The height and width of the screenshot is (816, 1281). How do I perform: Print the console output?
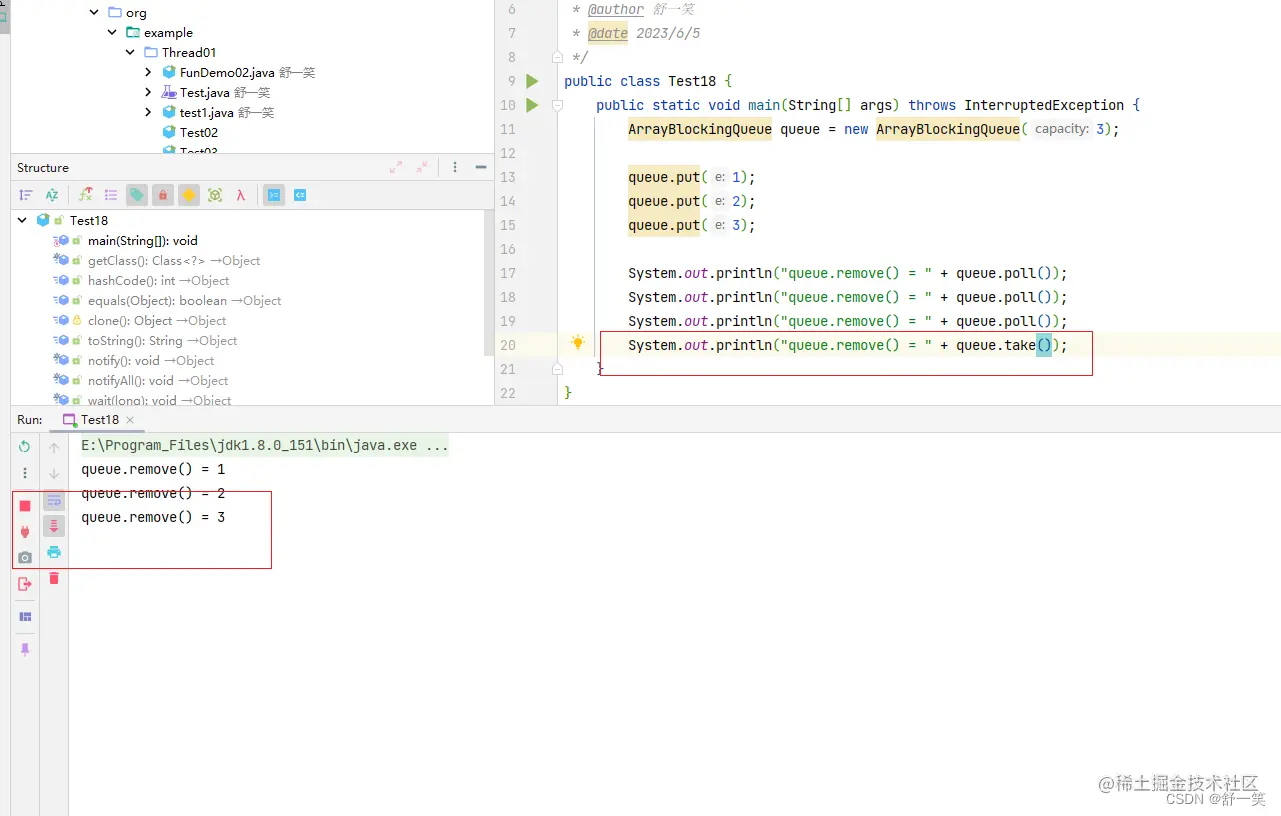(54, 552)
